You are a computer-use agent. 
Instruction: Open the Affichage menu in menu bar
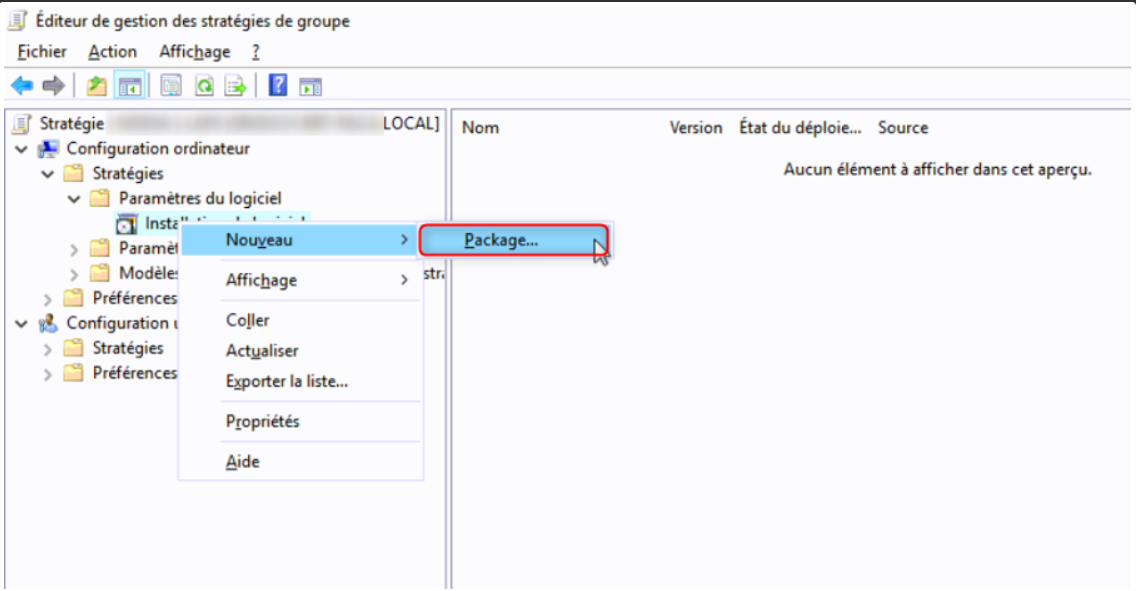[194, 52]
